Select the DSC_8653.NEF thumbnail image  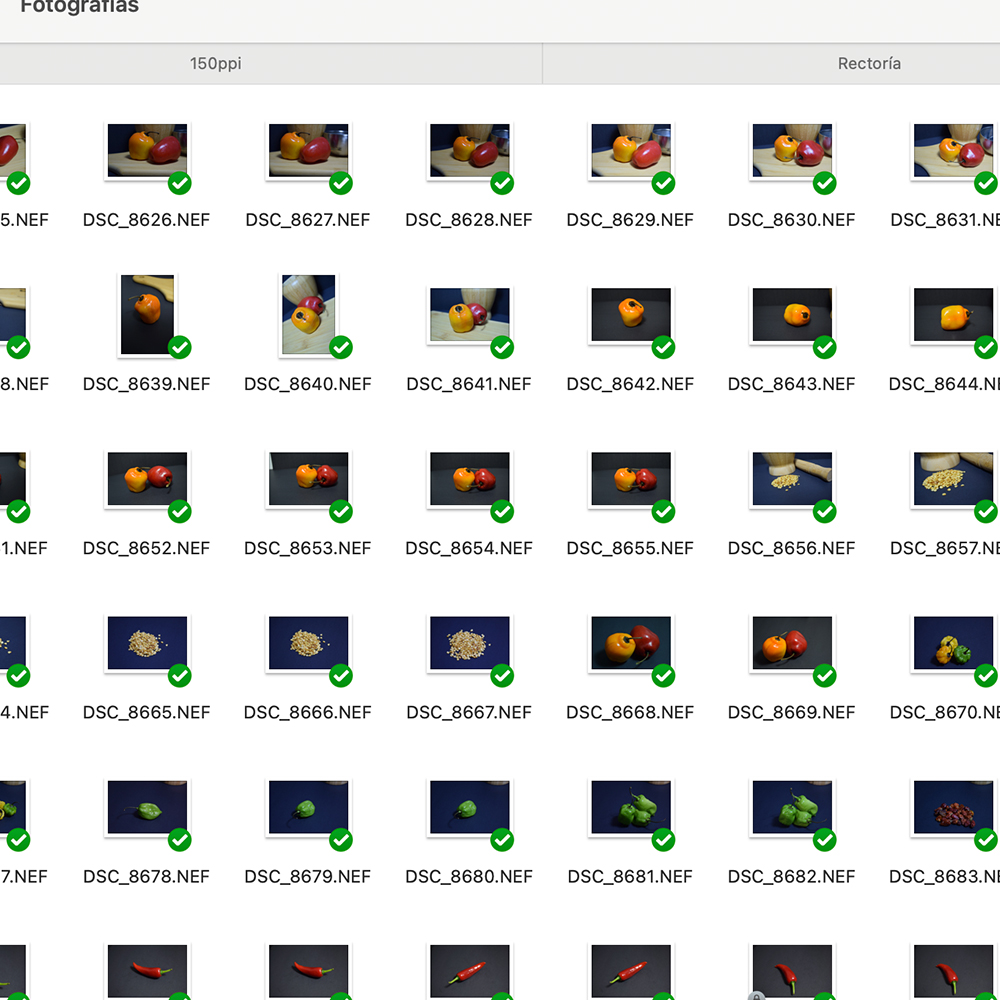click(309, 479)
